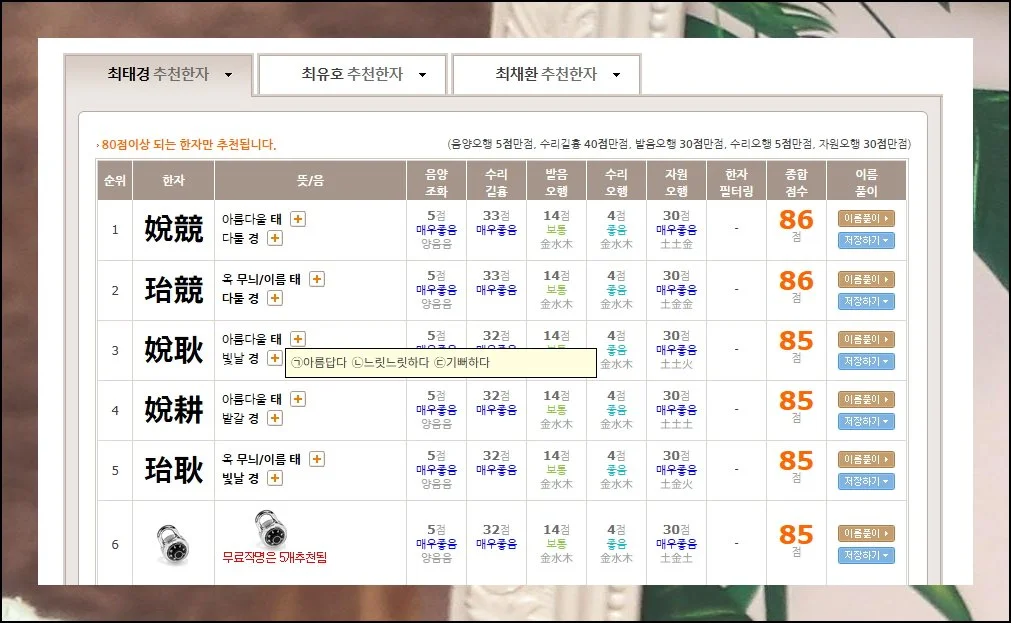Image resolution: width=1011 pixels, height=623 pixels.
Task: Click the lock icon in rank 6 한자 column
Action: 173,544
